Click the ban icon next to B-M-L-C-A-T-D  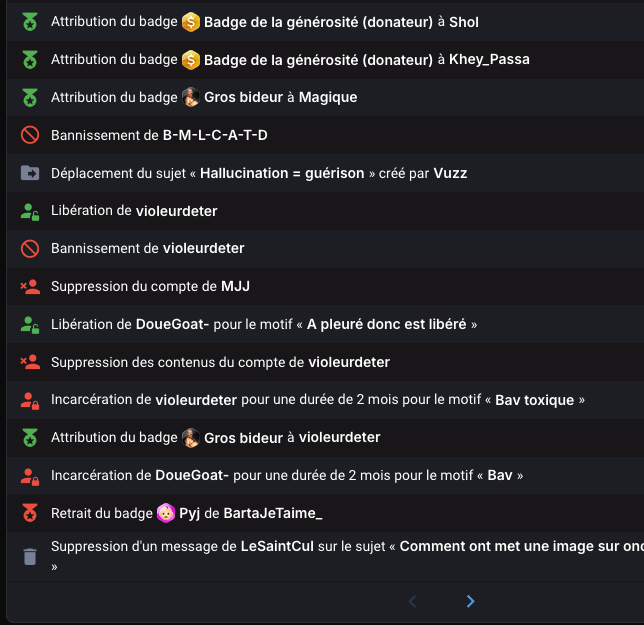(30, 135)
